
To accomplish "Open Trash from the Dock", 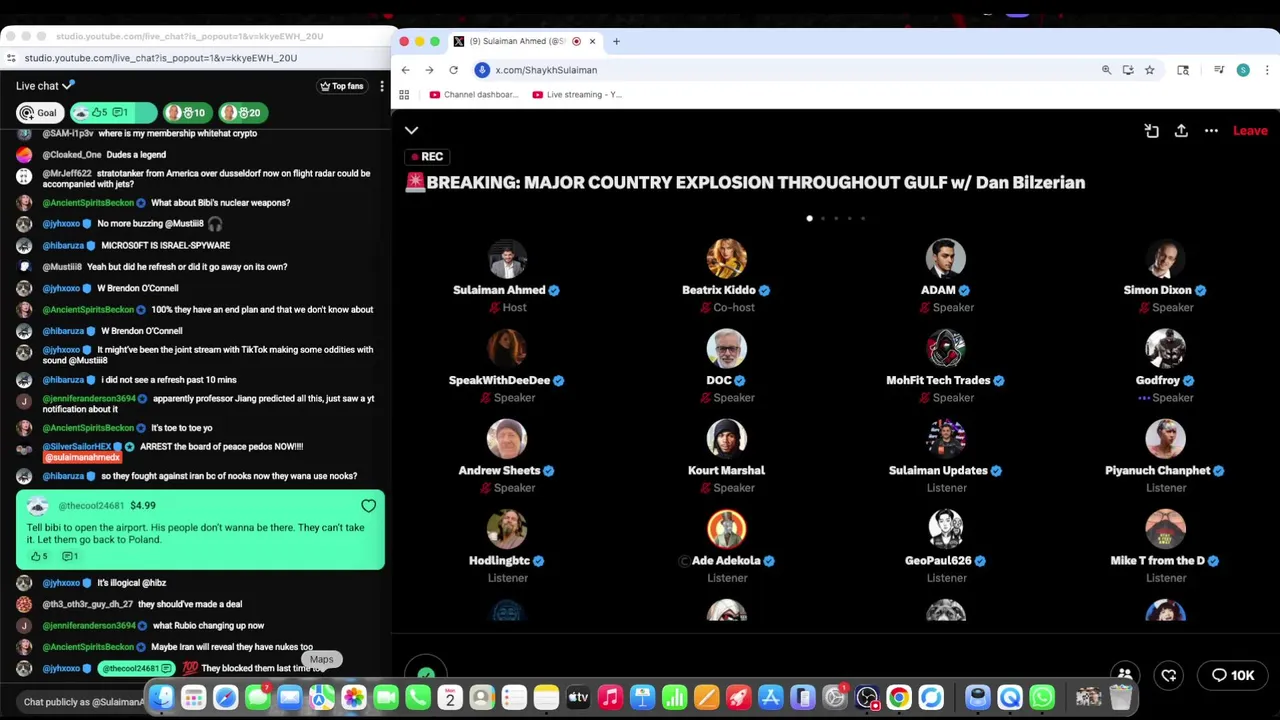I will (1120, 697).
